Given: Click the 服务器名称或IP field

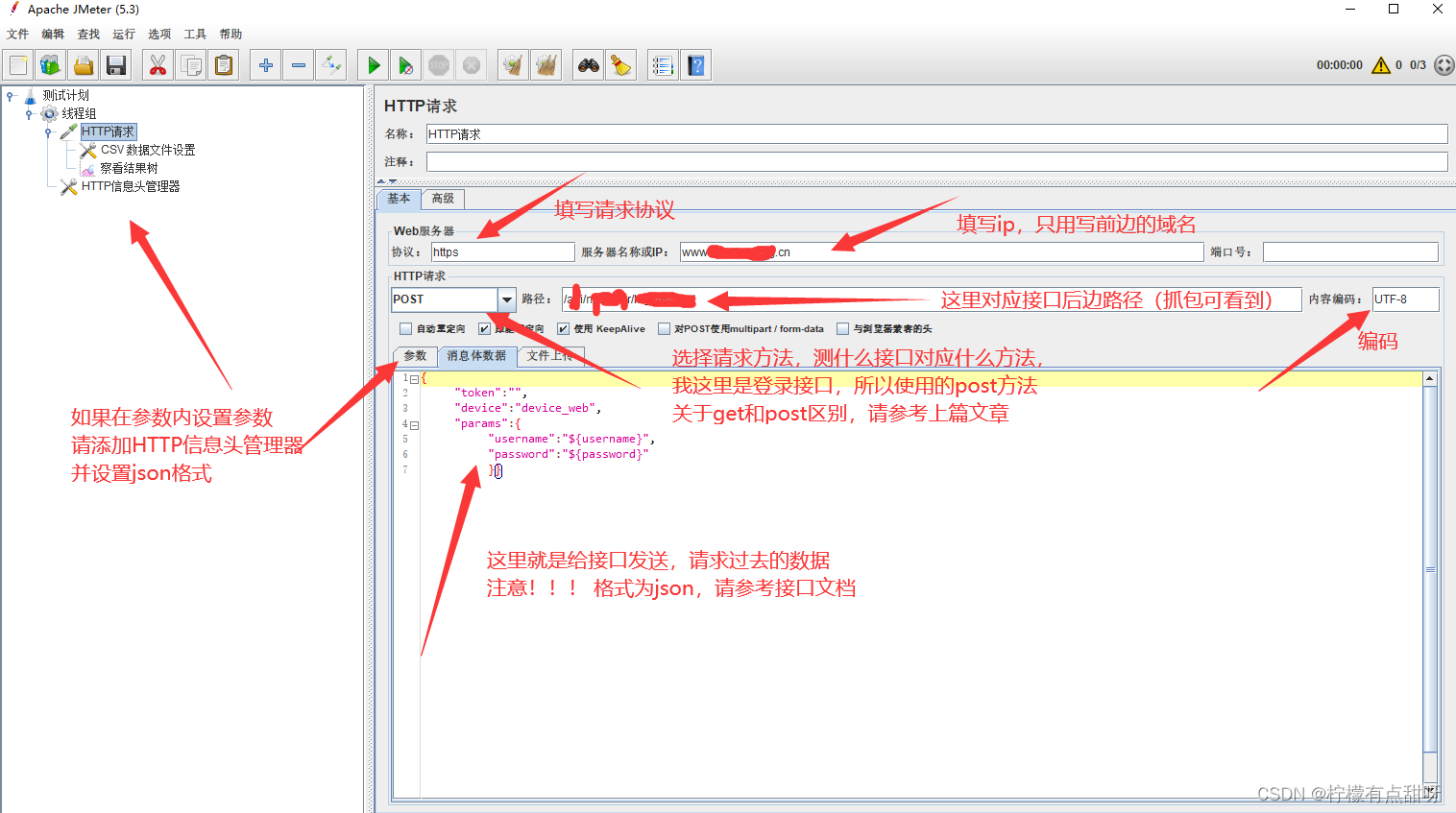Looking at the screenshot, I should 941,251.
